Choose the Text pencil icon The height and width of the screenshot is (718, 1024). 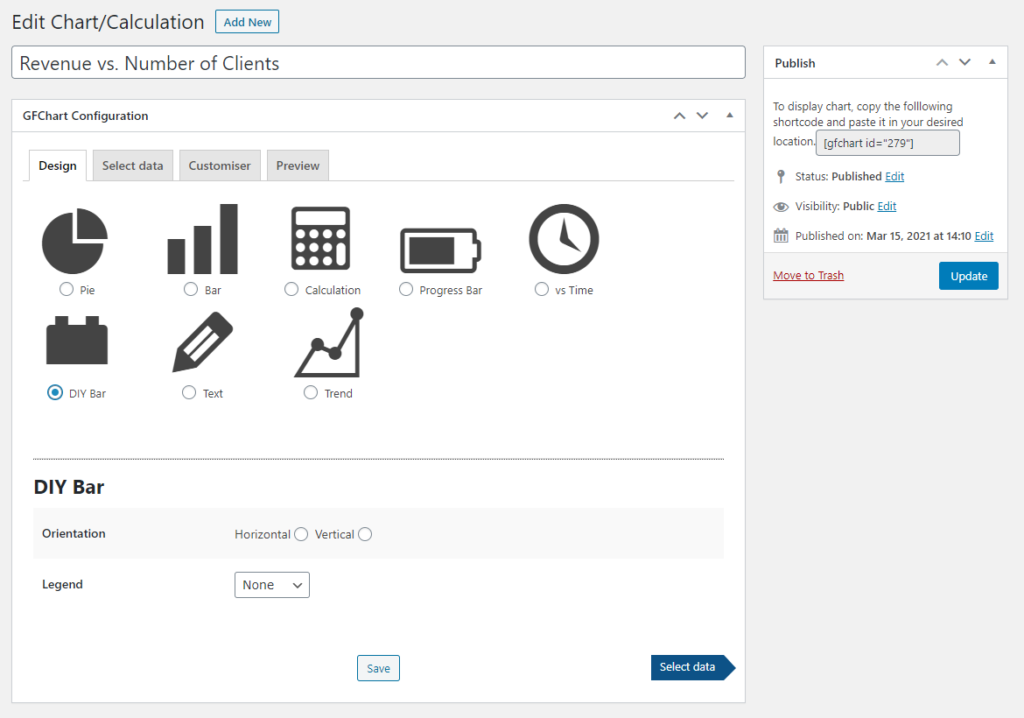pos(202,340)
